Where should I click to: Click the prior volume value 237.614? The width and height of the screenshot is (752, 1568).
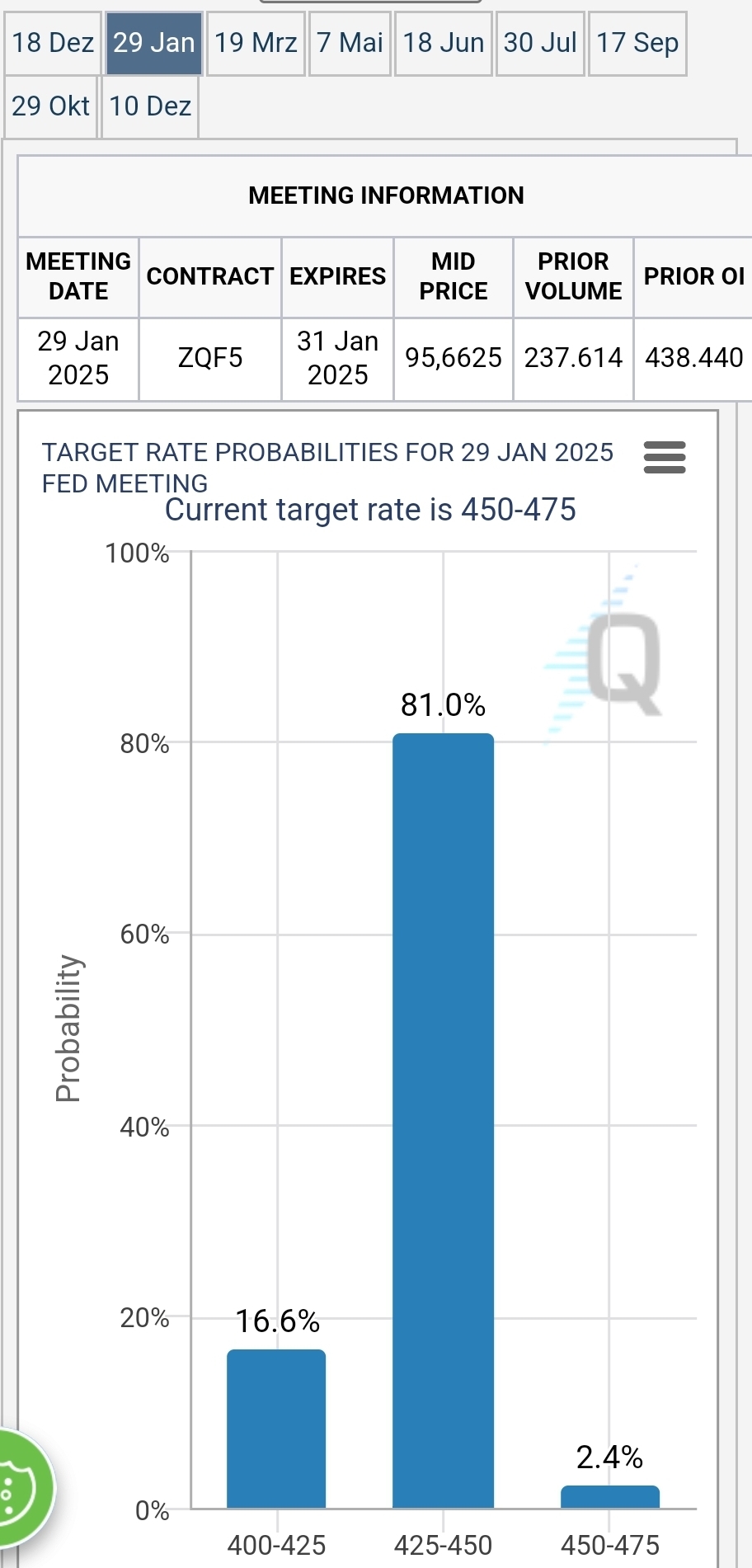click(x=574, y=358)
